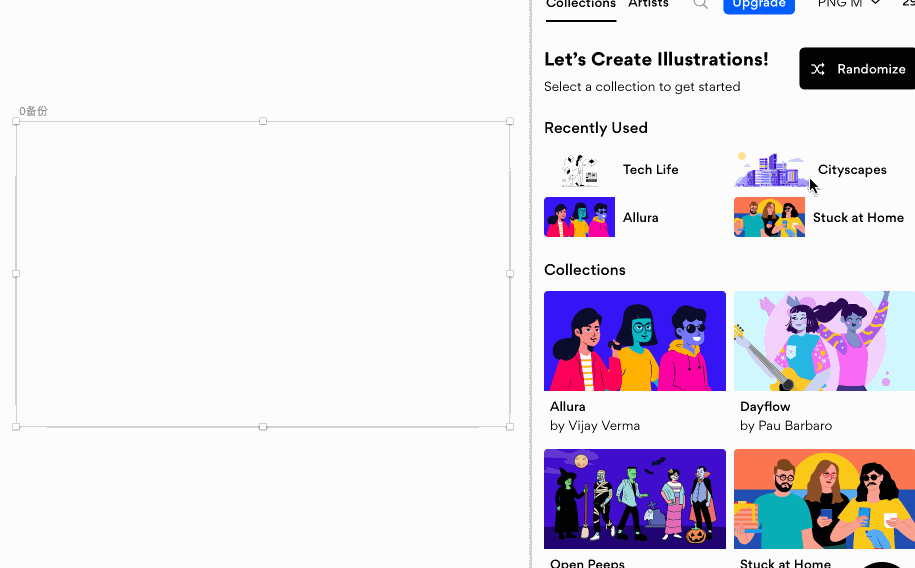The width and height of the screenshot is (915, 568).
Task: Open the Dayflow collection card image
Action: [824, 341]
